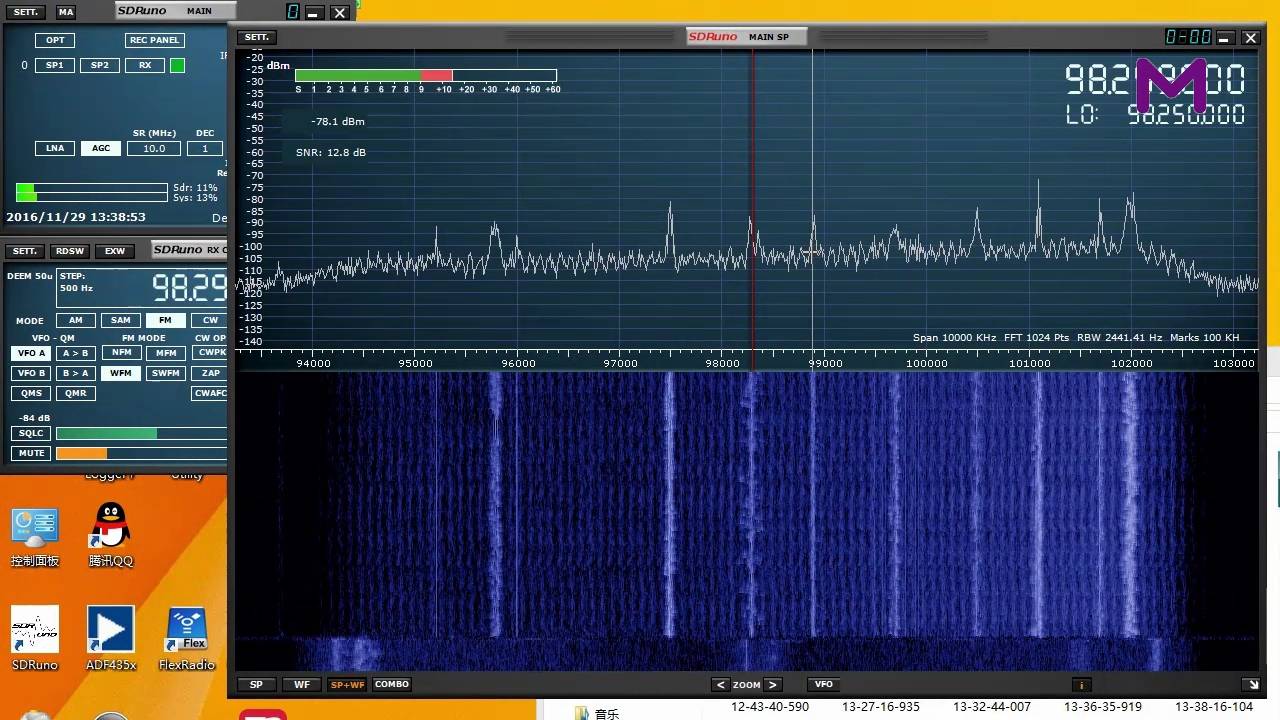Viewport: 1280px width, 720px height.
Task: Select VFO A
Action: 30,353
